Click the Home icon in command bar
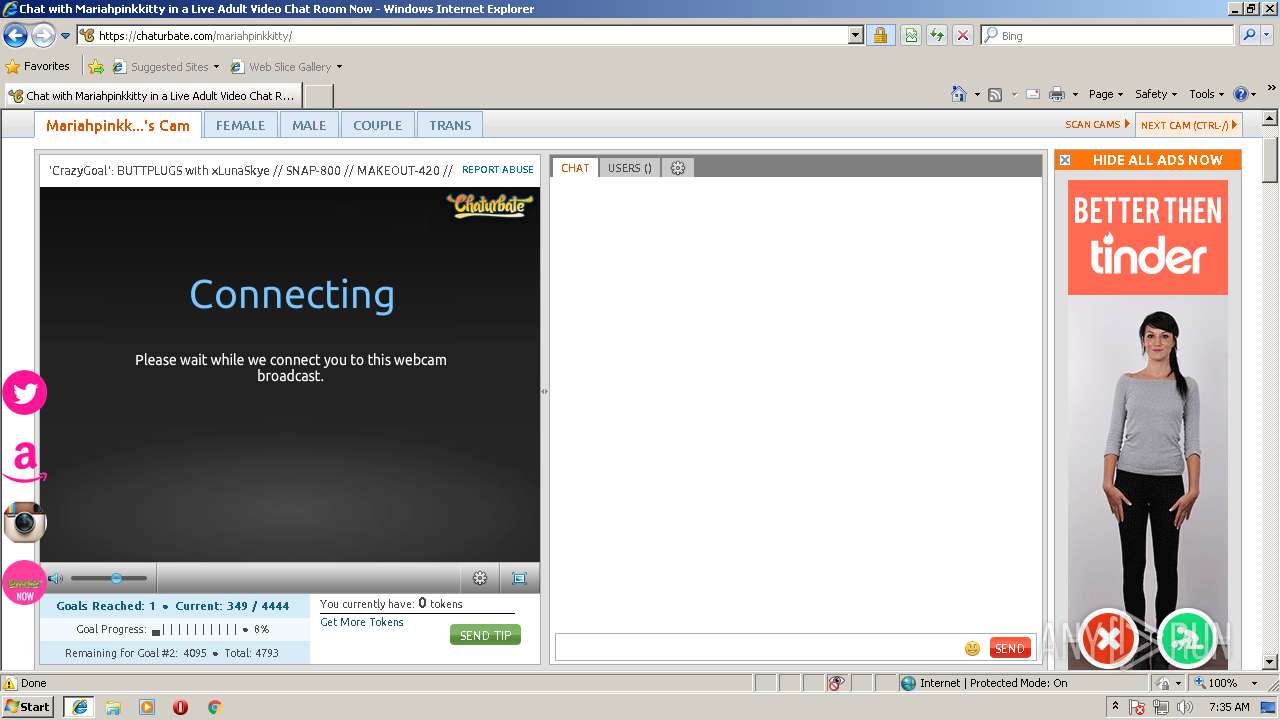1280x720 pixels. pyautogui.click(x=958, y=94)
